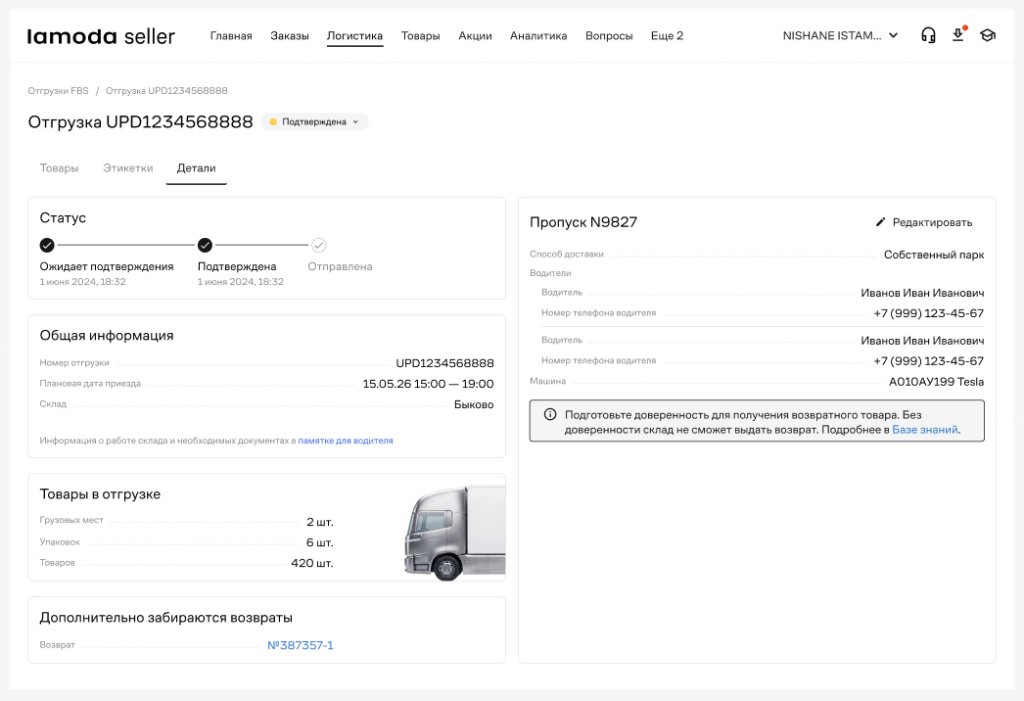Navigate to Акции section
This screenshot has width=1024, height=701.
click(x=475, y=36)
